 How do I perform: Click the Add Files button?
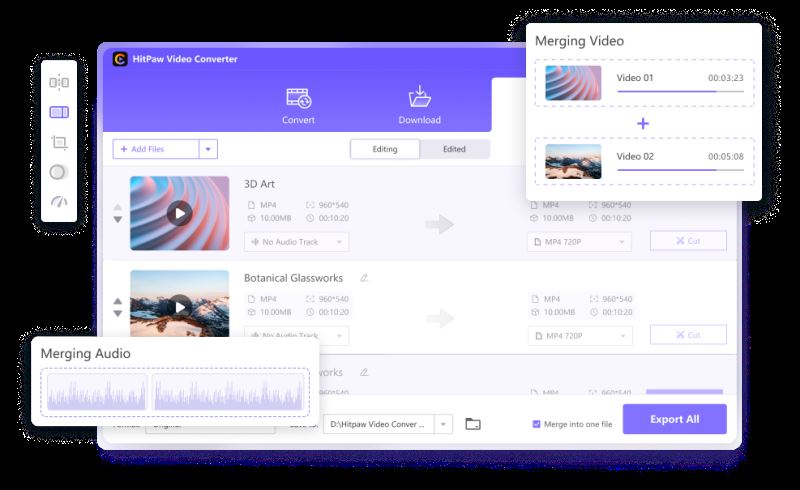coord(156,149)
